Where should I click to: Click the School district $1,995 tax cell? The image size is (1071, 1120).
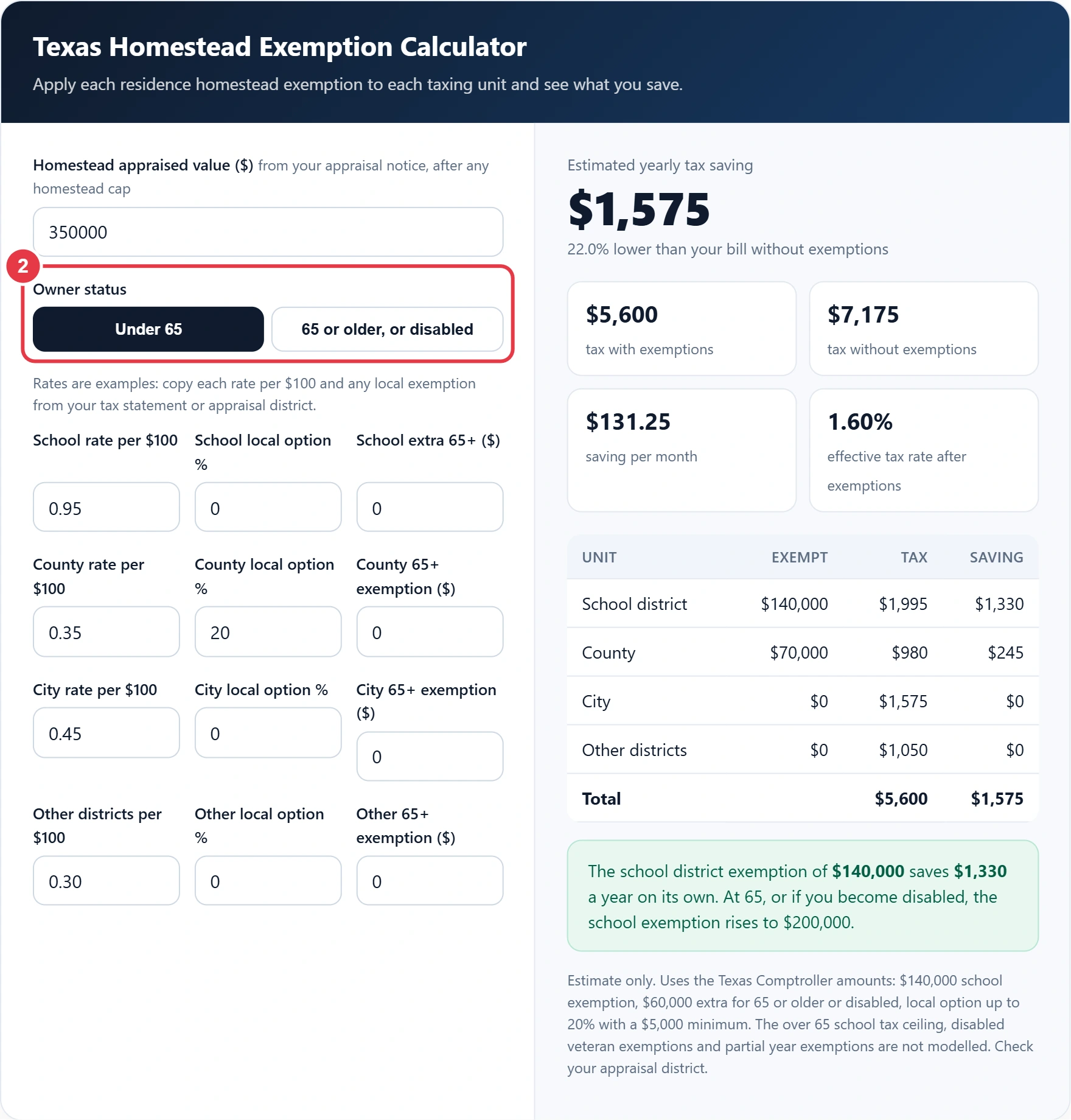point(903,604)
